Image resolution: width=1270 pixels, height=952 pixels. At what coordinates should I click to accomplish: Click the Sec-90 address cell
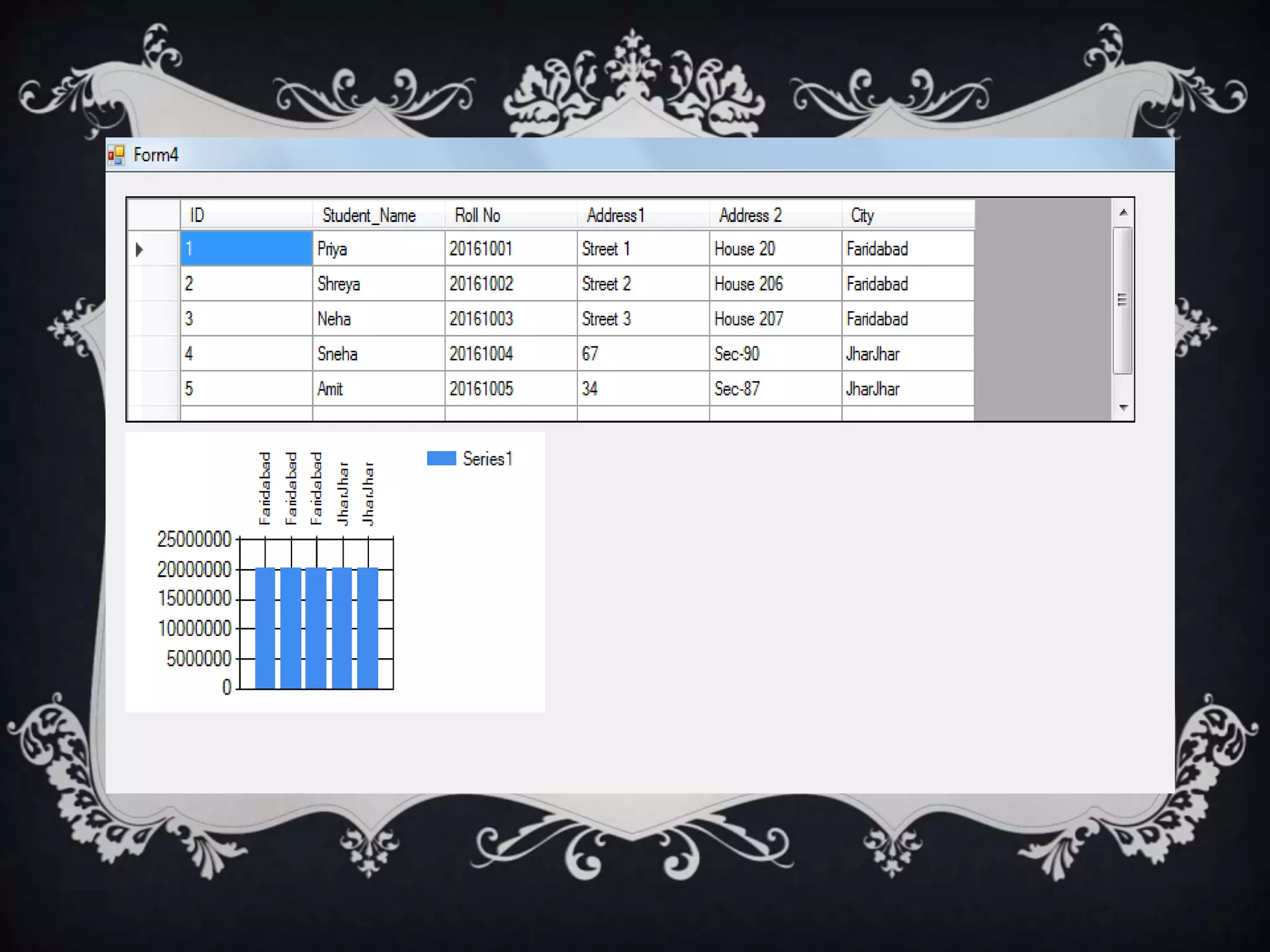coord(775,354)
